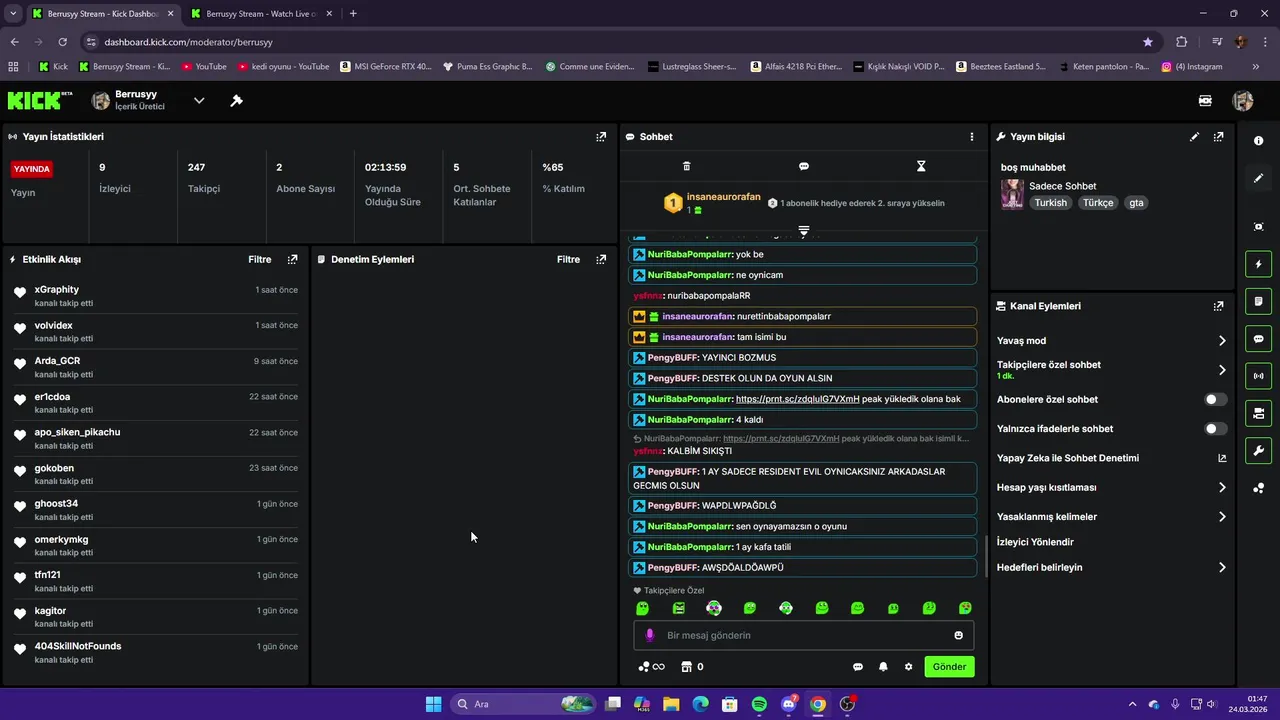Select the Türkçe tag chip
This screenshot has height=720, width=1280.
coord(1097,202)
